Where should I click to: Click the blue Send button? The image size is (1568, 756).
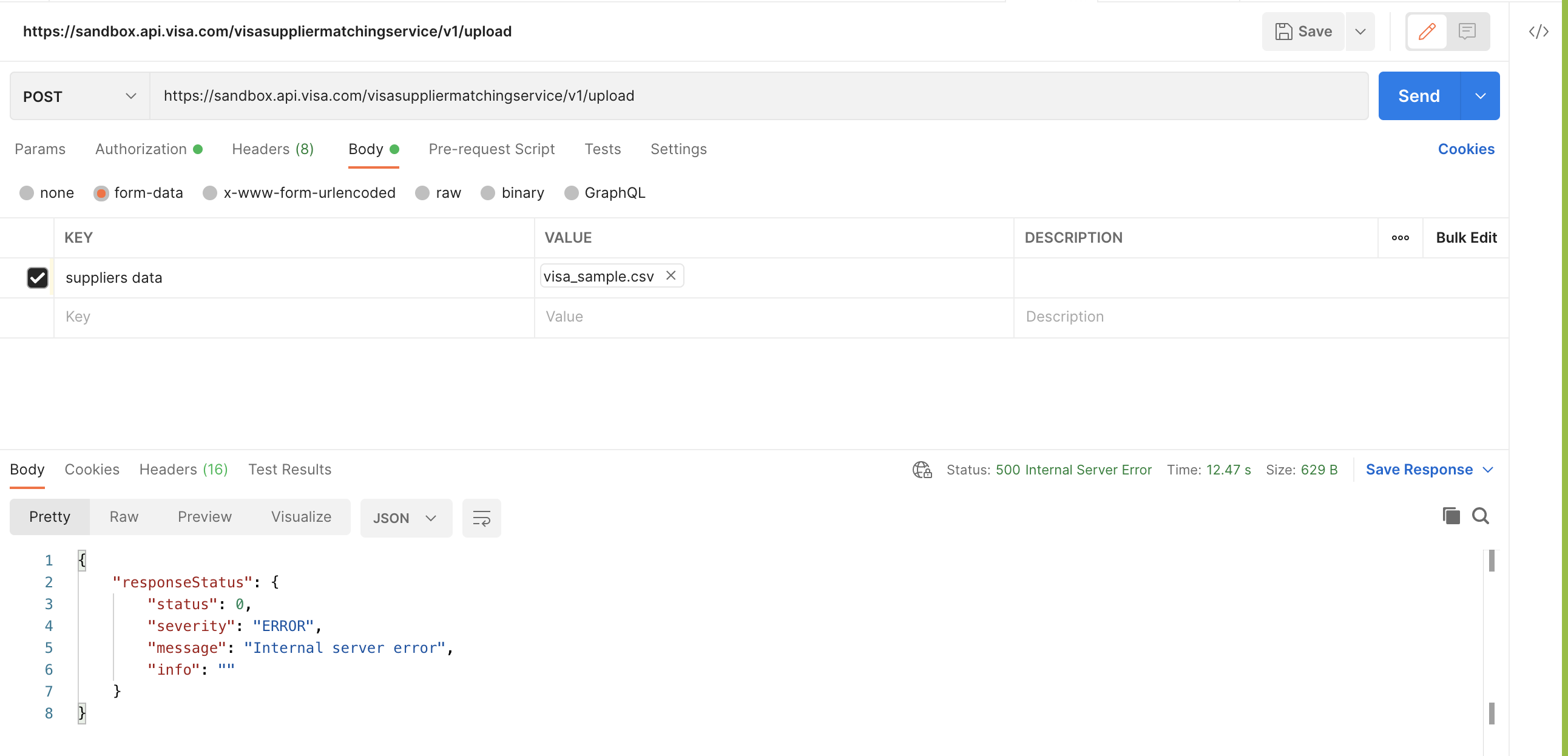click(1418, 96)
